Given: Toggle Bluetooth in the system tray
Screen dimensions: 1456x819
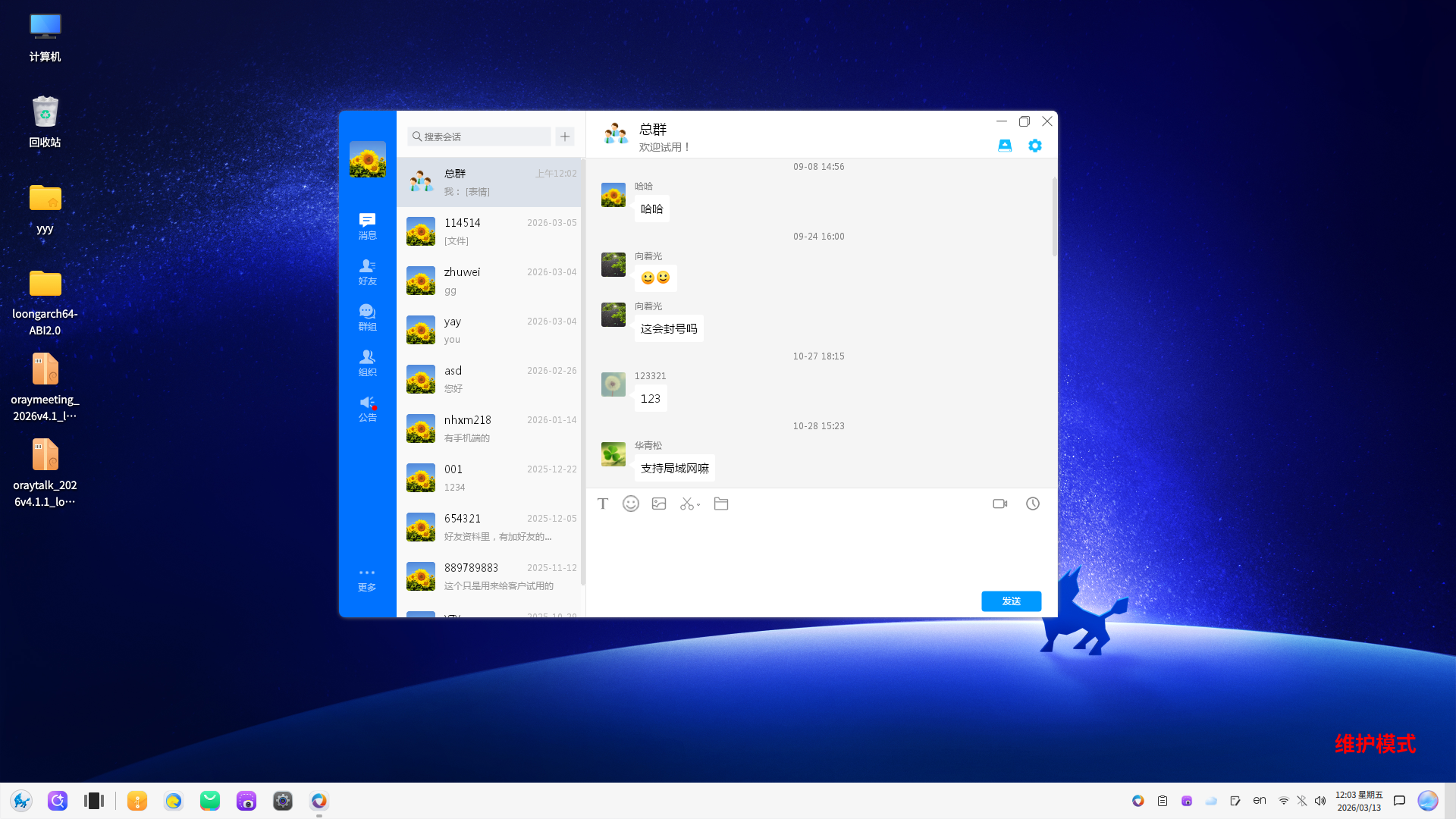Looking at the screenshot, I should tap(1301, 800).
